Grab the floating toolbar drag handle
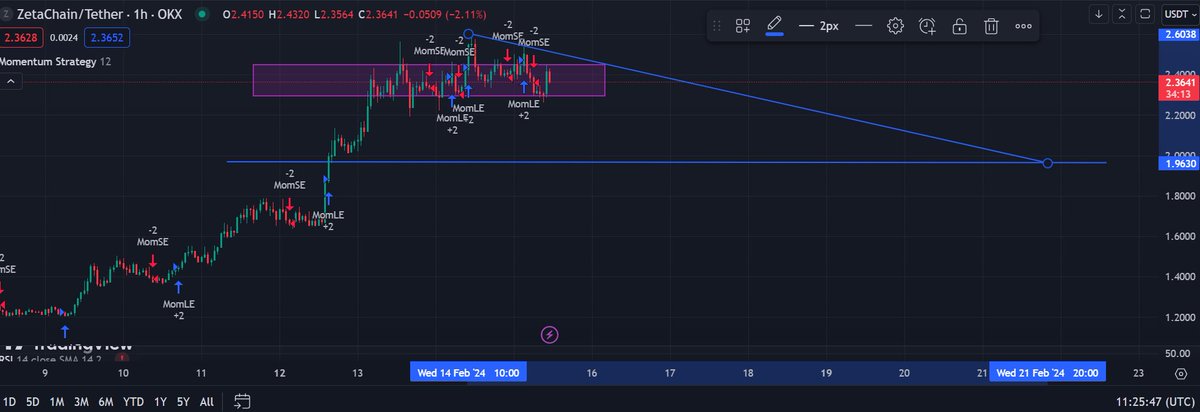1200x412 pixels. (717, 26)
